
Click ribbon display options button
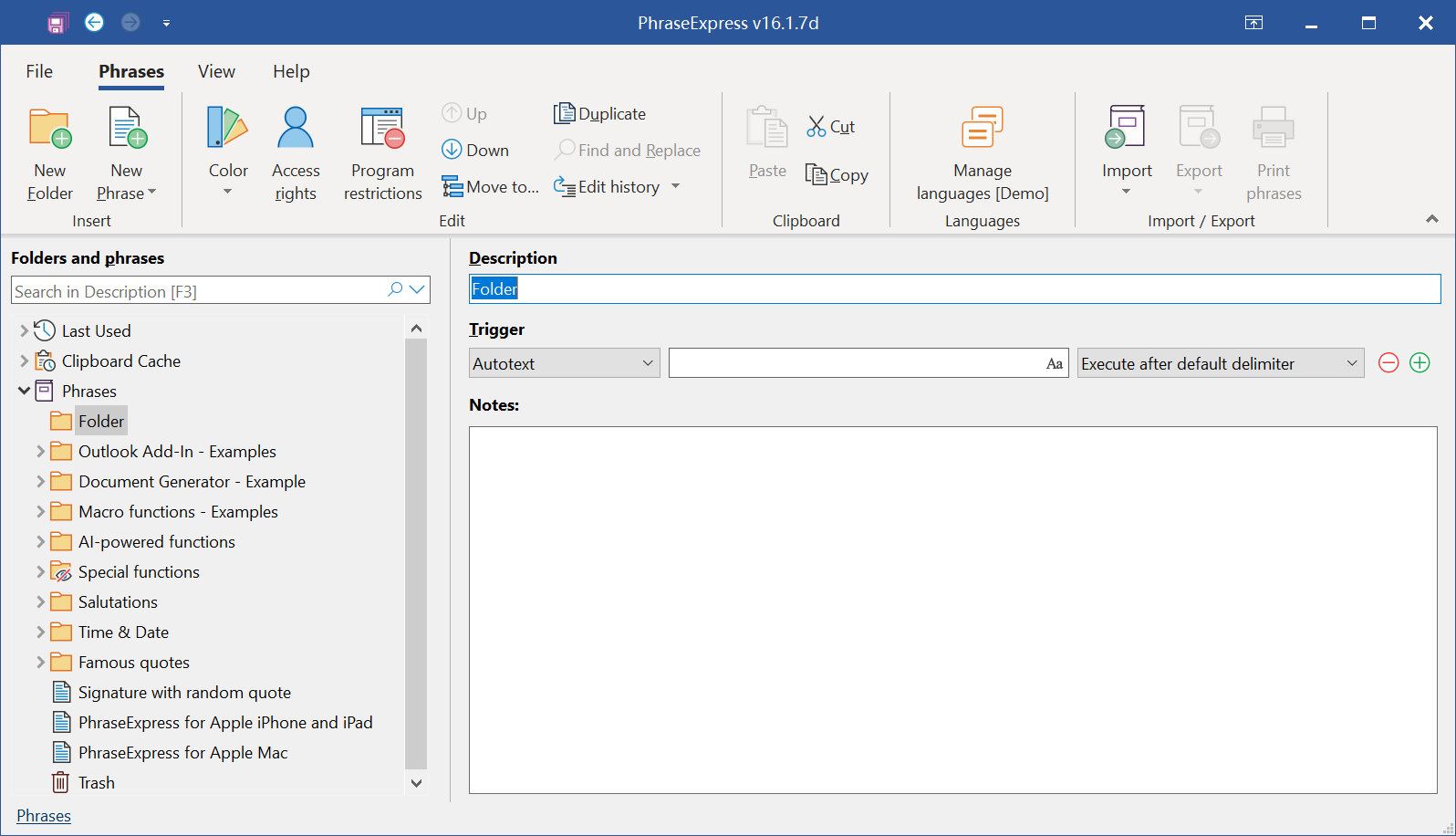[x=1253, y=23]
